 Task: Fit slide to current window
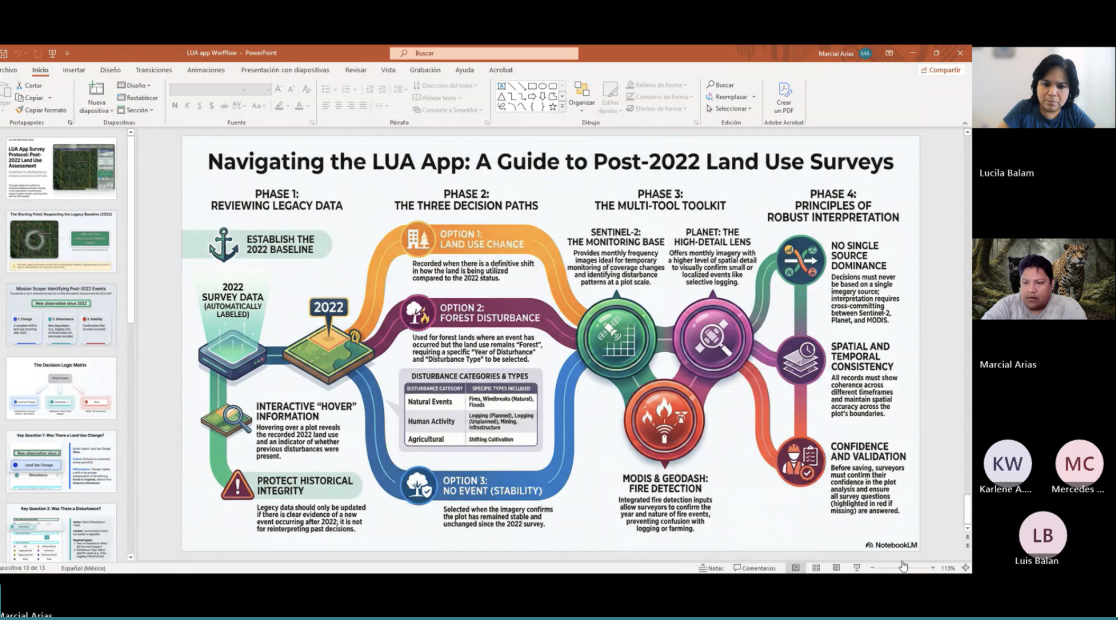tap(965, 568)
